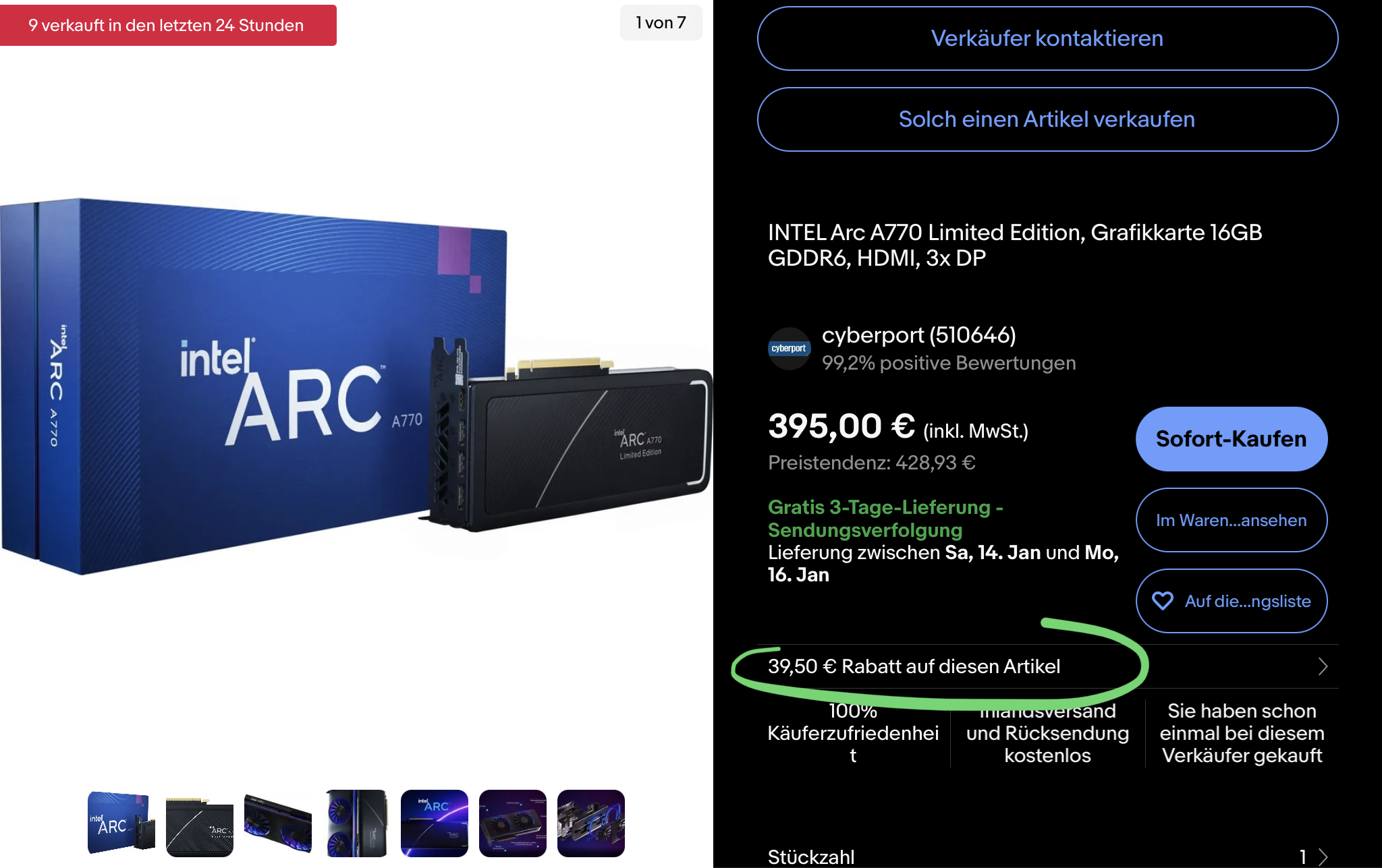Open the Stückzahl quantity chevron

pos(1323,857)
